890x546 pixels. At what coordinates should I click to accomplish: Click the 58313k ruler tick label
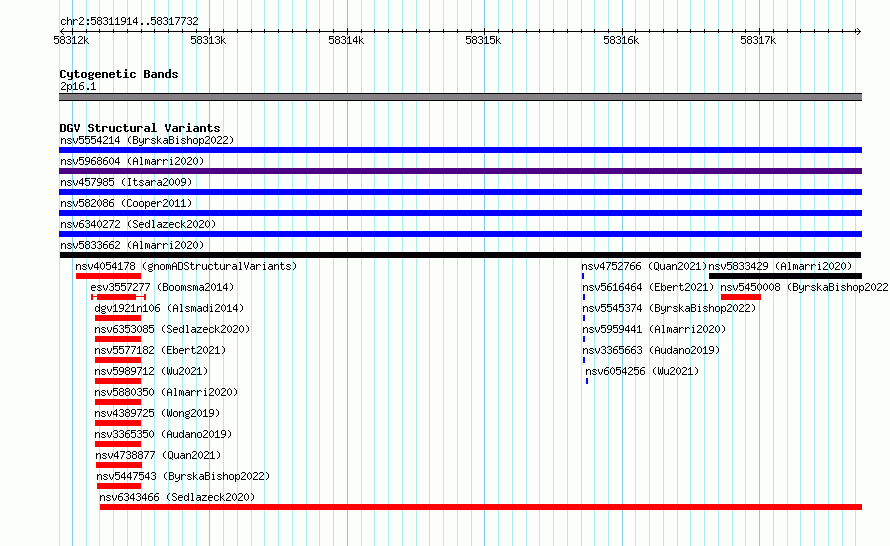click(208, 40)
